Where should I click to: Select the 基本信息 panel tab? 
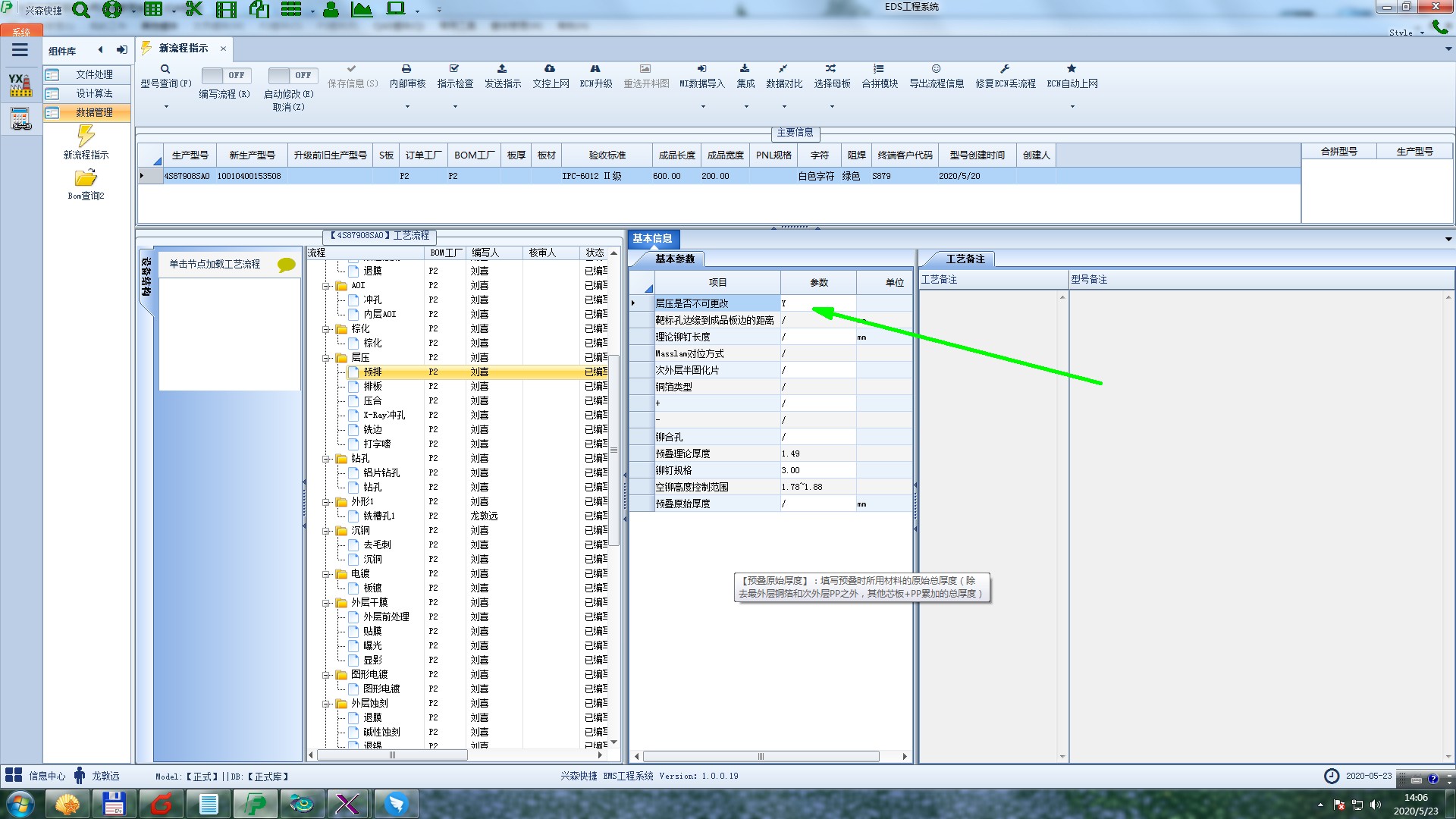[x=652, y=238]
